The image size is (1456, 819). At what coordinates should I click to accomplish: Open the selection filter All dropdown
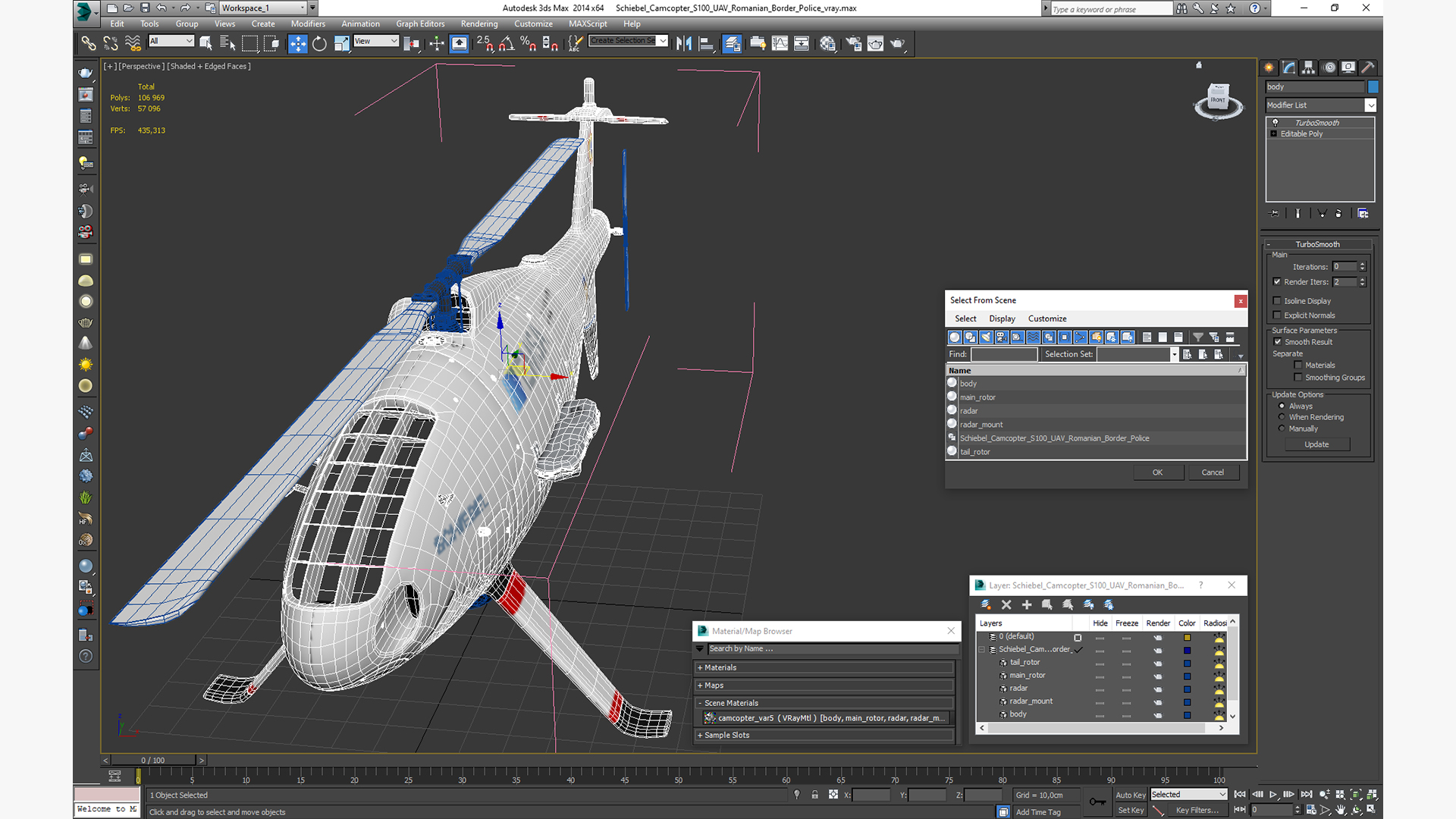coord(171,41)
